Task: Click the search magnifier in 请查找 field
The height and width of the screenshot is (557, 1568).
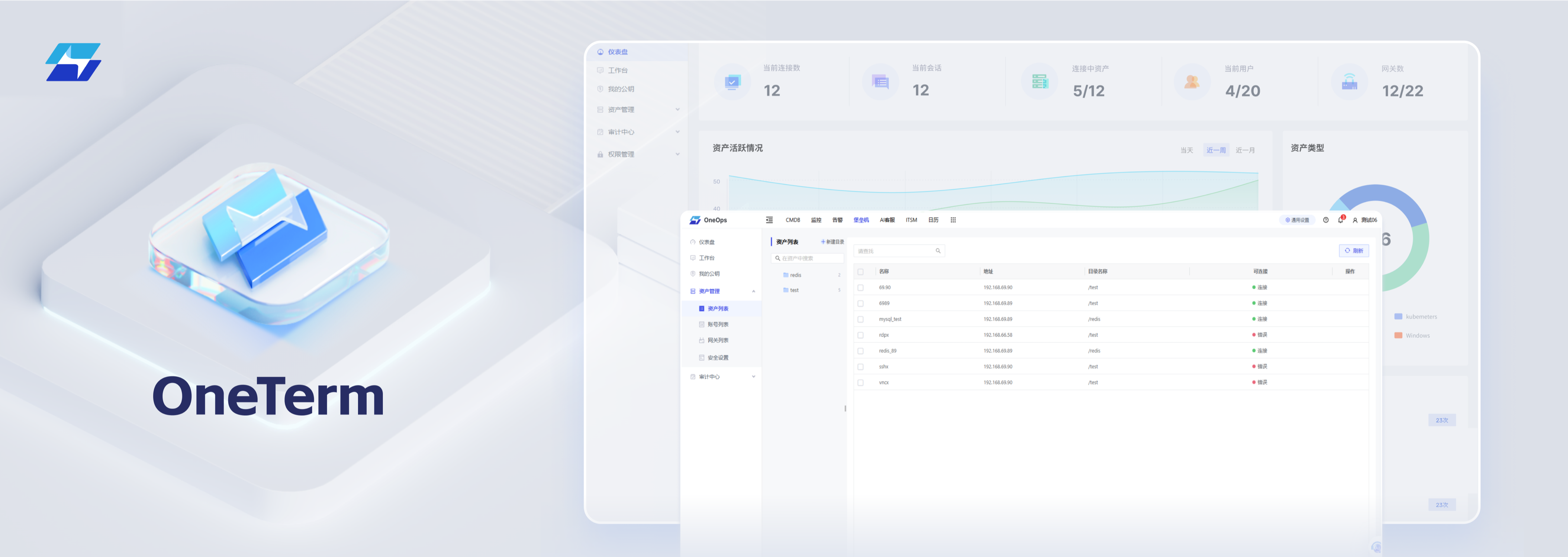Action: 938,250
